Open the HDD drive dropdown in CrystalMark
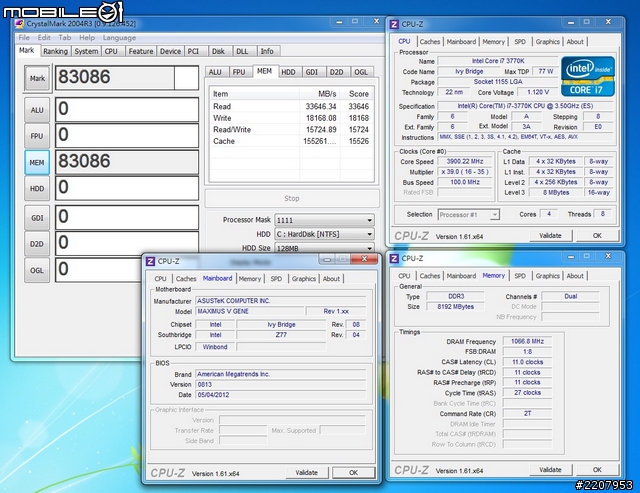The height and width of the screenshot is (493, 640). click(324, 234)
